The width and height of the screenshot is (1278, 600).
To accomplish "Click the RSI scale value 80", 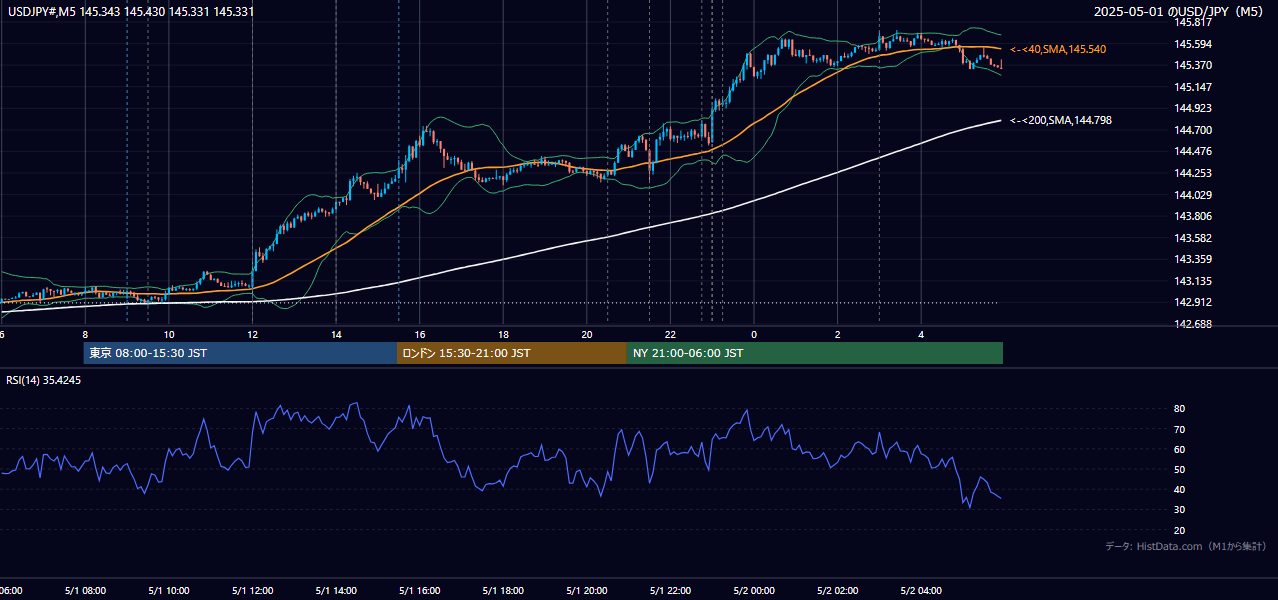I will [x=1179, y=409].
